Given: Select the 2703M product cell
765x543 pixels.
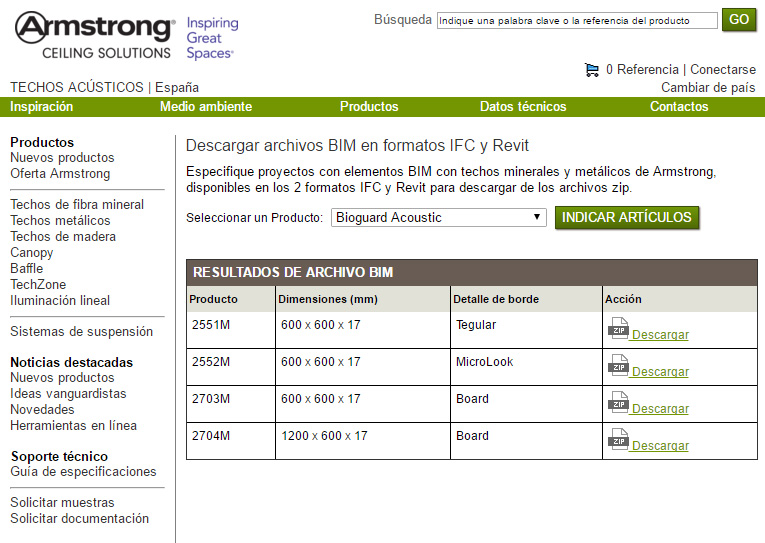Looking at the screenshot, I should (231, 404).
